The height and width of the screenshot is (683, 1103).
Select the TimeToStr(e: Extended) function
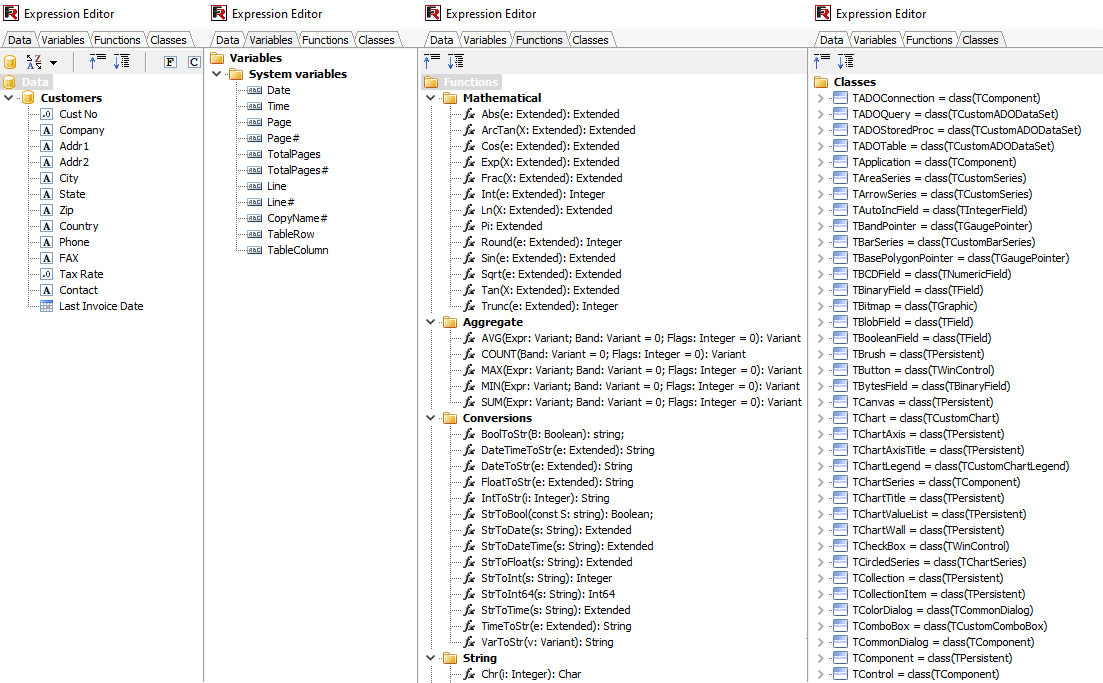tap(556, 626)
